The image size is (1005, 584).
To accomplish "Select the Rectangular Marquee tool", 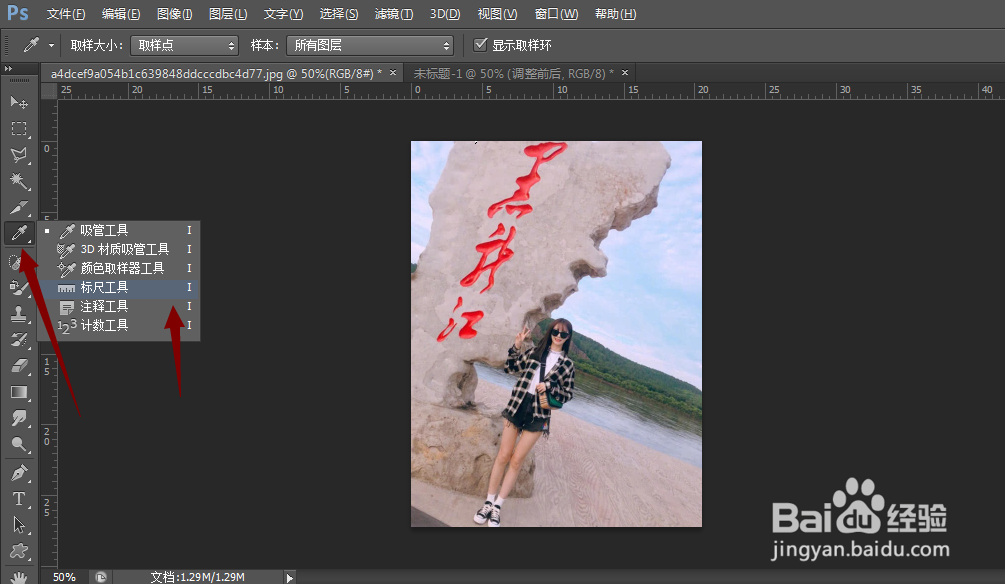I will [19, 128].
